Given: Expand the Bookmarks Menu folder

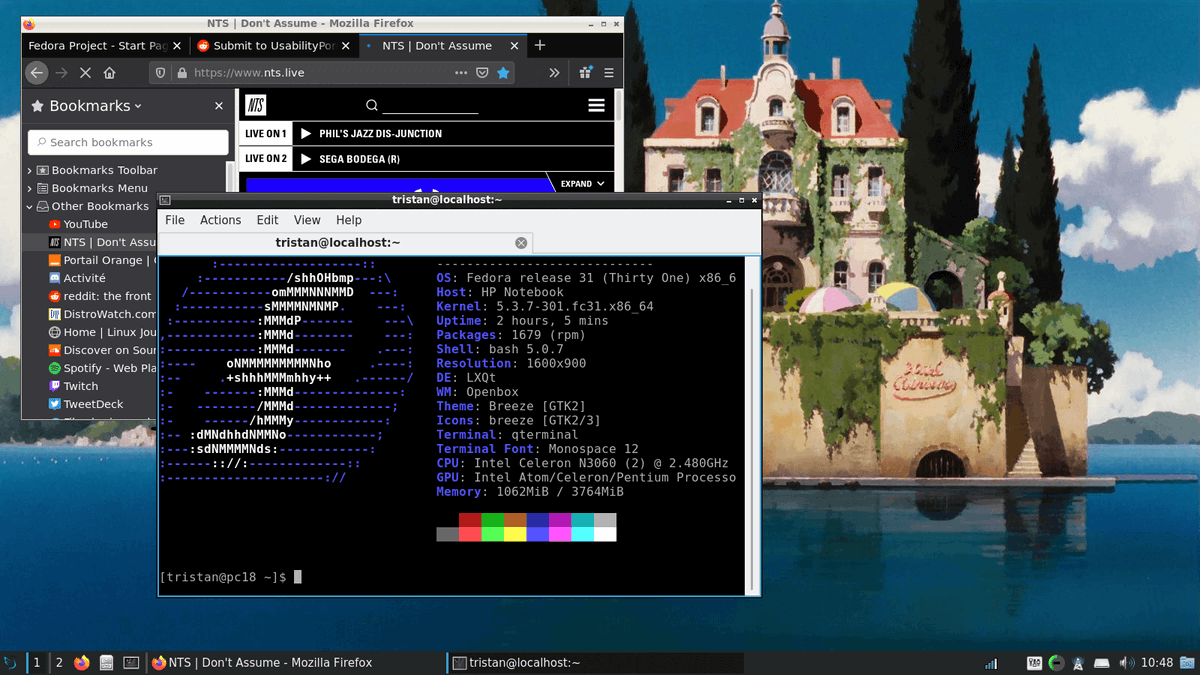Looking at the screenshot, I should pyautogui.click(x=30, y=188).
